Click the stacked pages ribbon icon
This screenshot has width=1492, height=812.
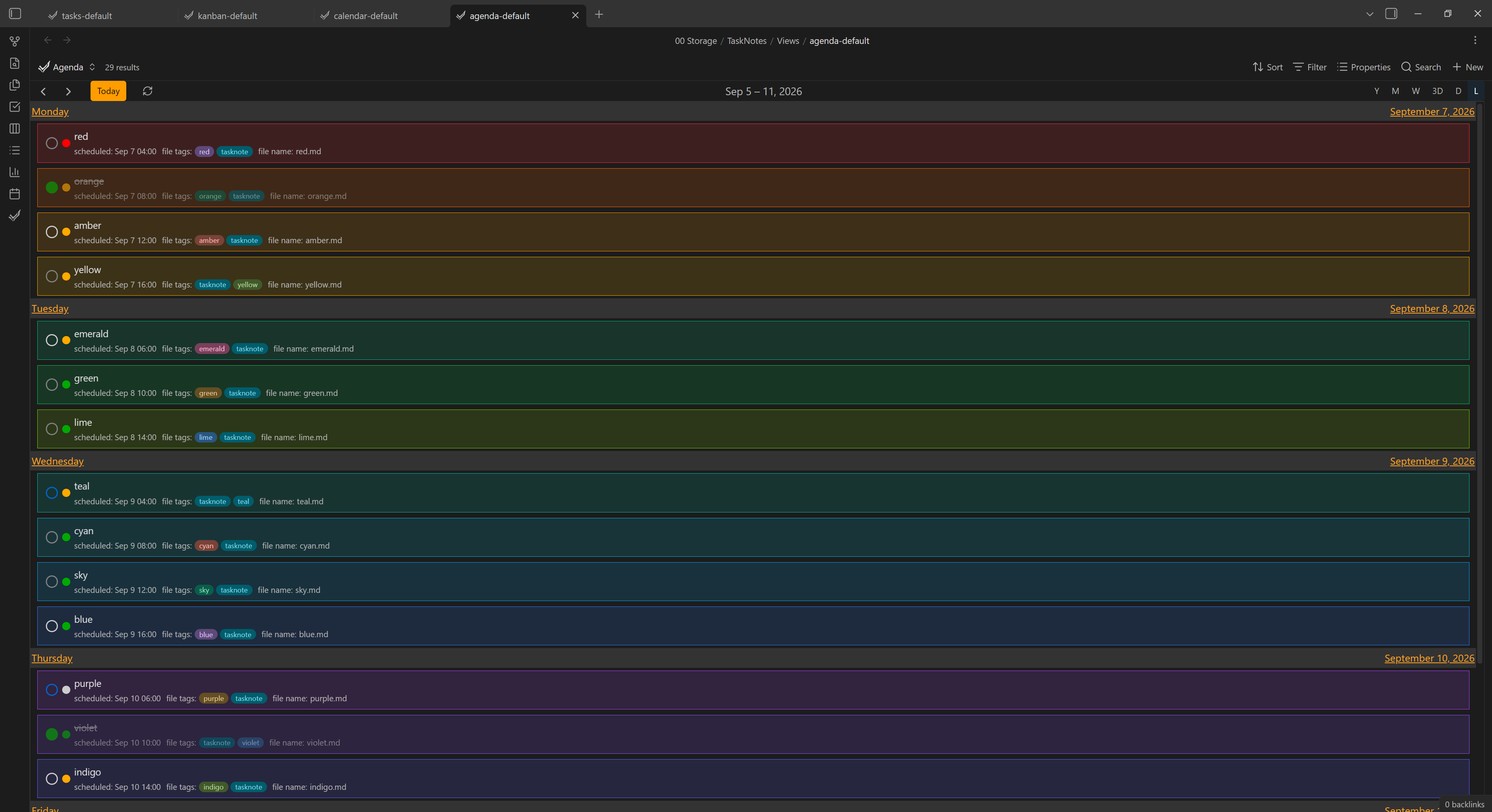pyautogui.click(x=15, y=85)
